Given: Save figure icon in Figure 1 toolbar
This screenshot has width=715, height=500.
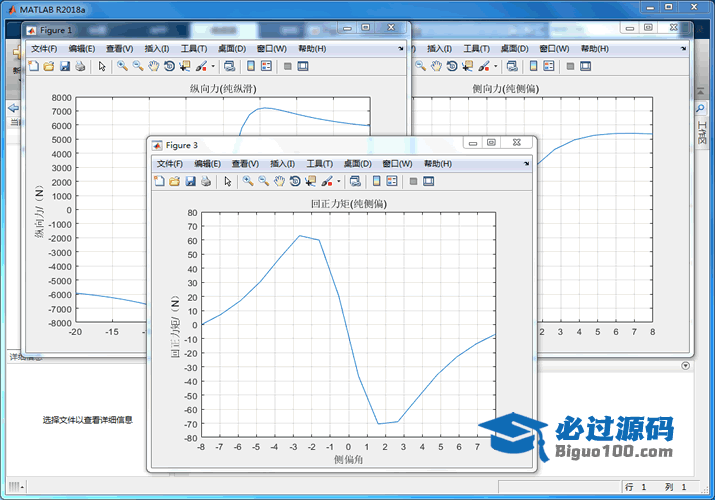Looking at the screenshot, I should click(65, 66).
